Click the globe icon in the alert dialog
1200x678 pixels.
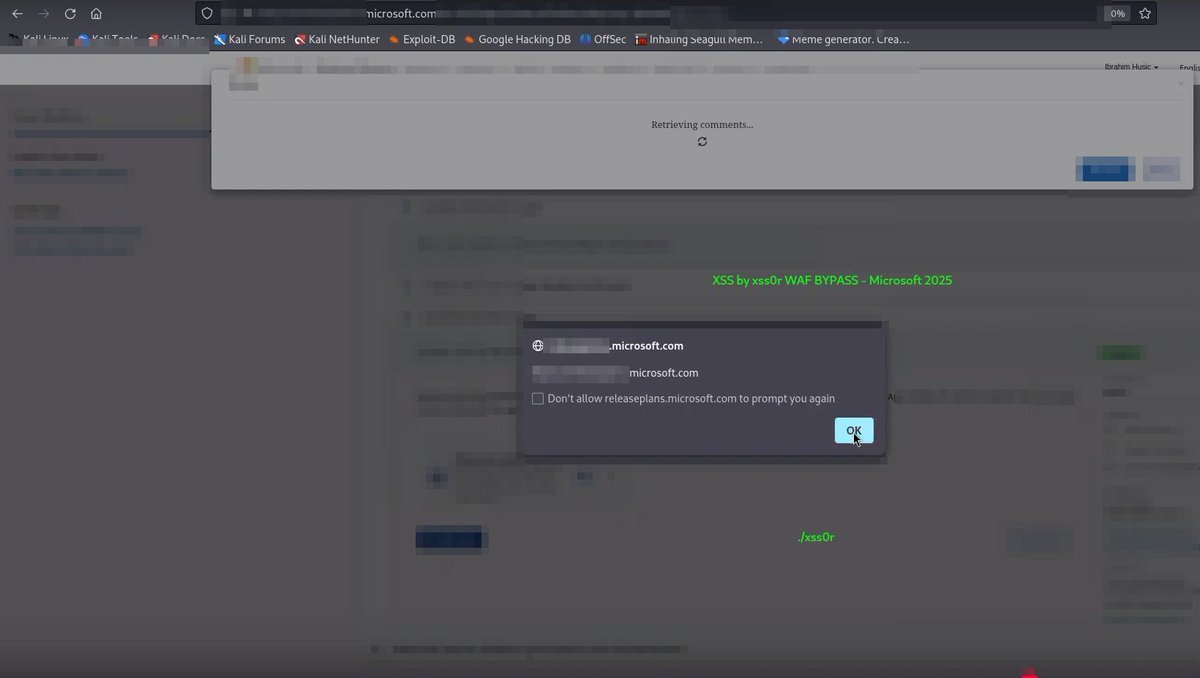tap(538, 345)
